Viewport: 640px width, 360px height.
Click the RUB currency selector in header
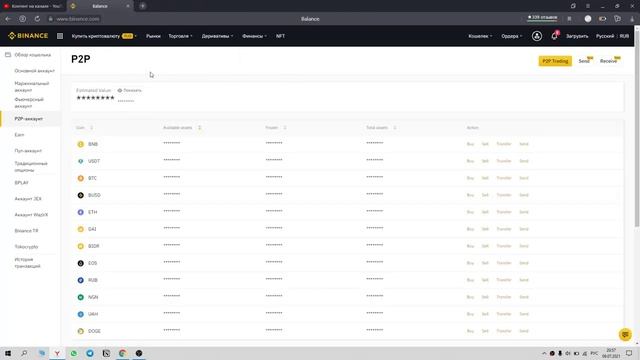(624, 36)
